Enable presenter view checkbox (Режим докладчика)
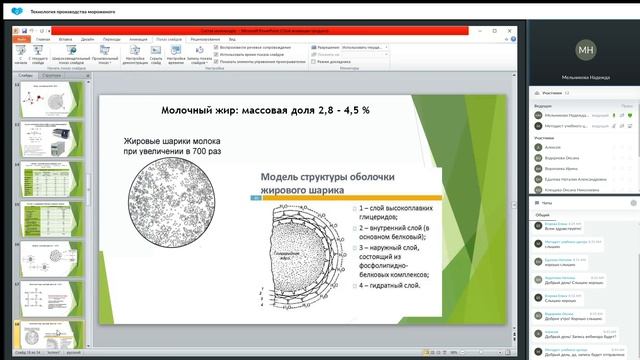 (313, 61)
